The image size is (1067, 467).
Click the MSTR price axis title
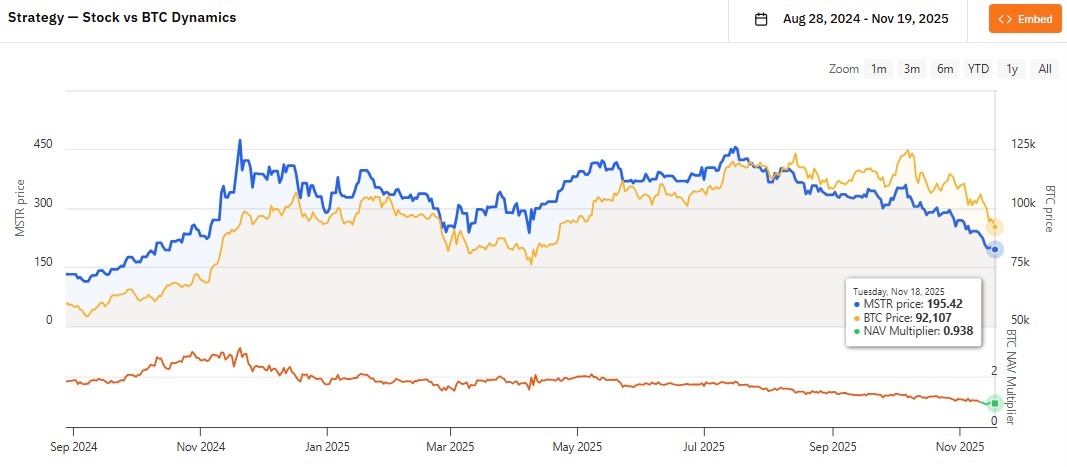click(20, 208)
